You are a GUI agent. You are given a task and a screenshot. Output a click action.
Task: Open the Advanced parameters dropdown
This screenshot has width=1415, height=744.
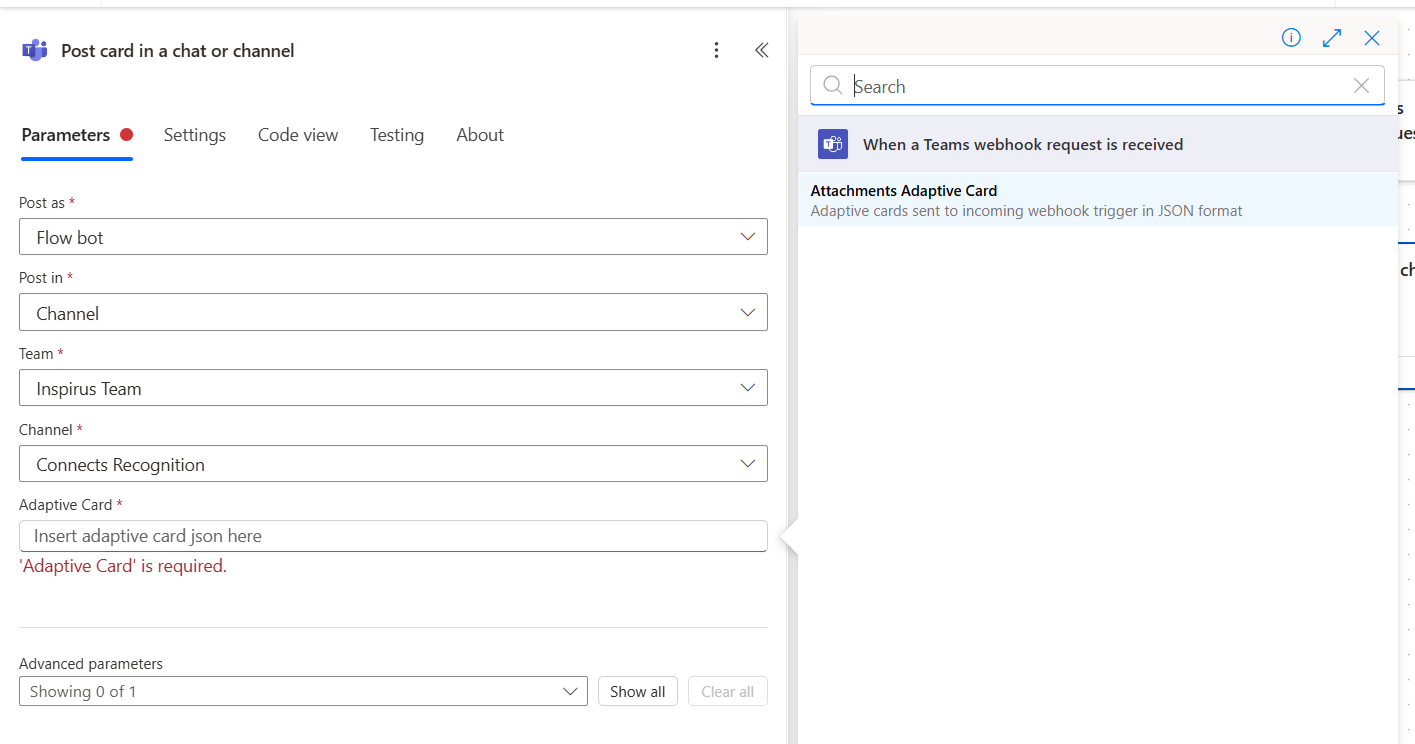[303, 691]
